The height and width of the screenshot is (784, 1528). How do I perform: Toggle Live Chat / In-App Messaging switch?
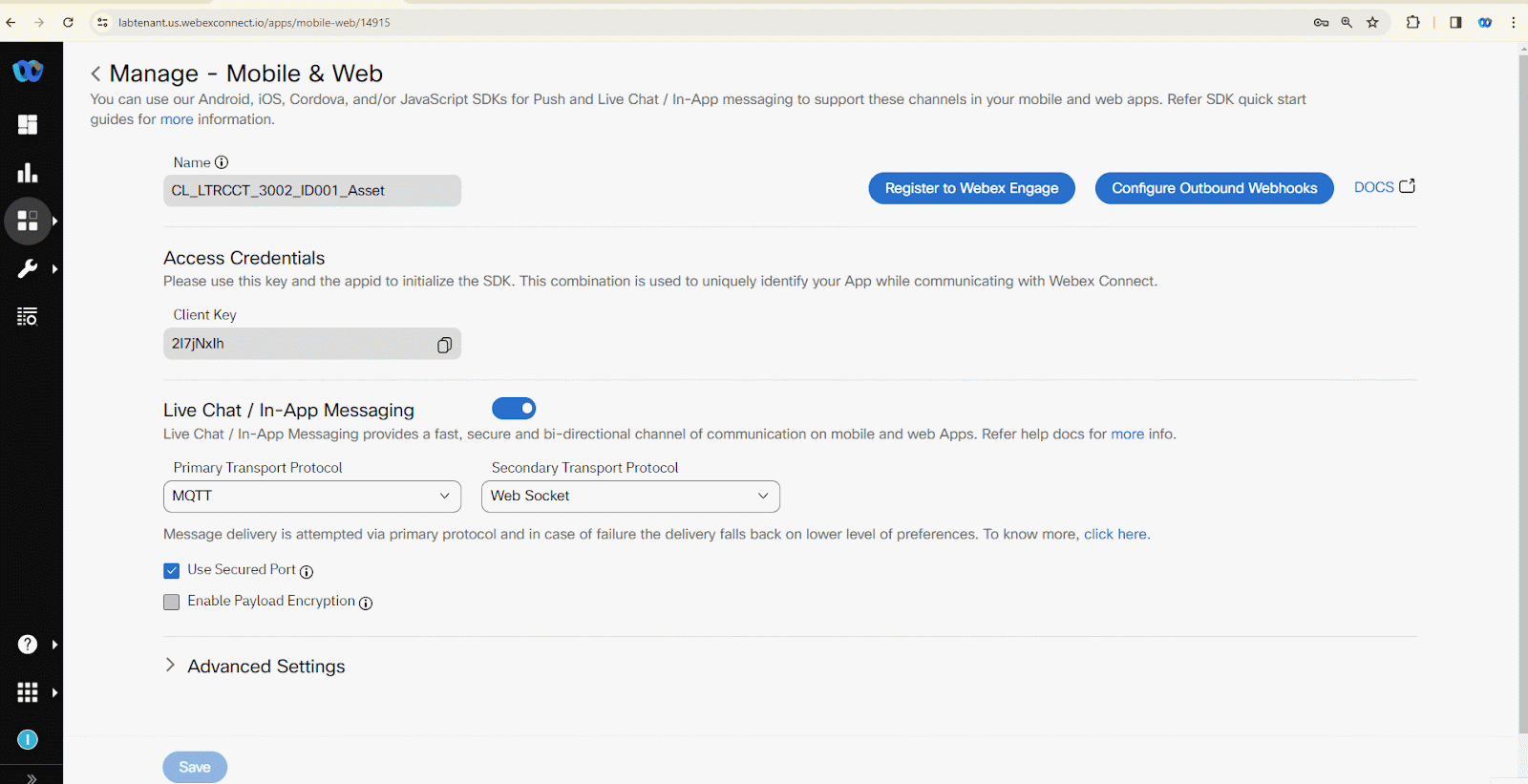pyautogui.click(x=514, y=409)
